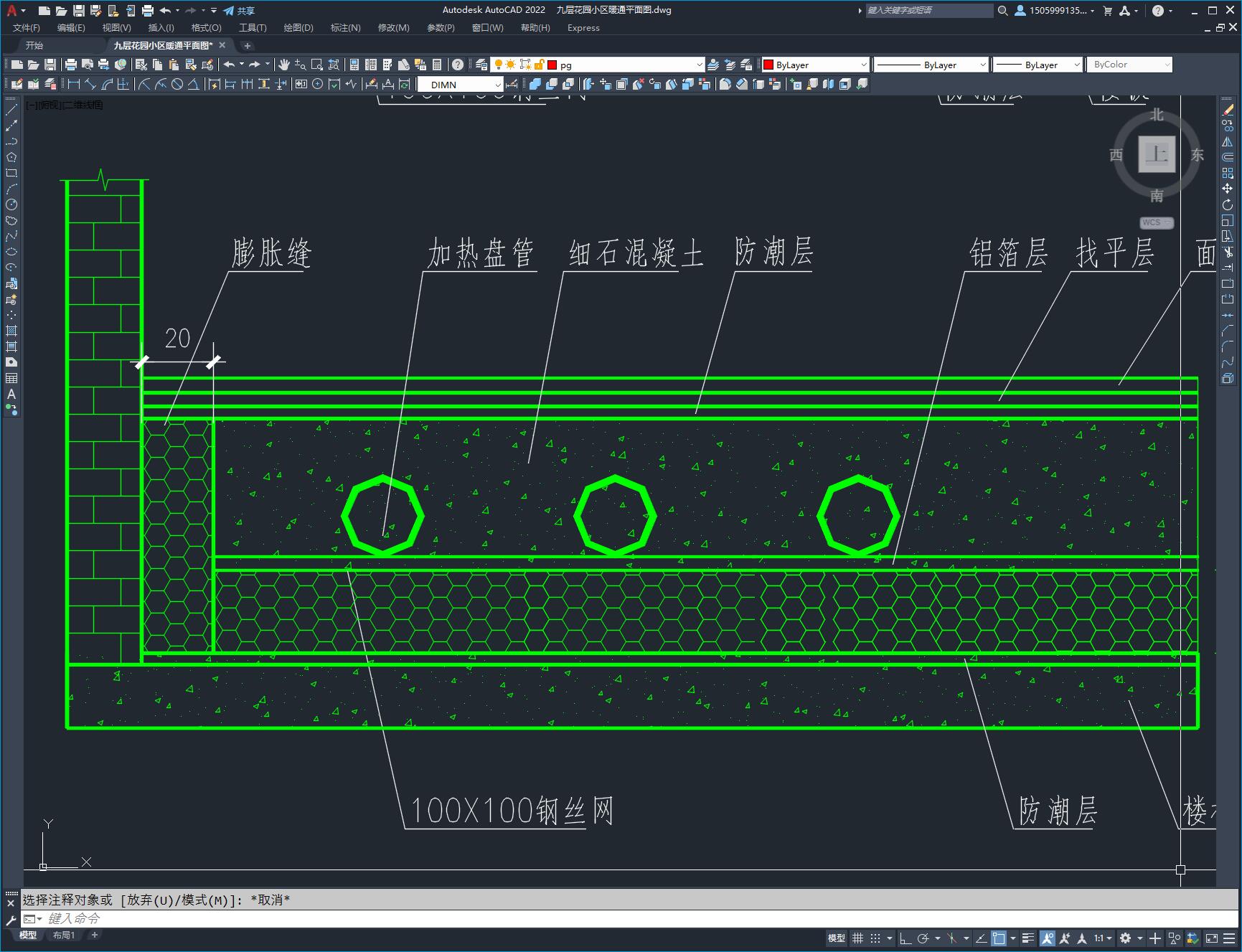Open the ByLayer color dropdown

click(815, 65)
